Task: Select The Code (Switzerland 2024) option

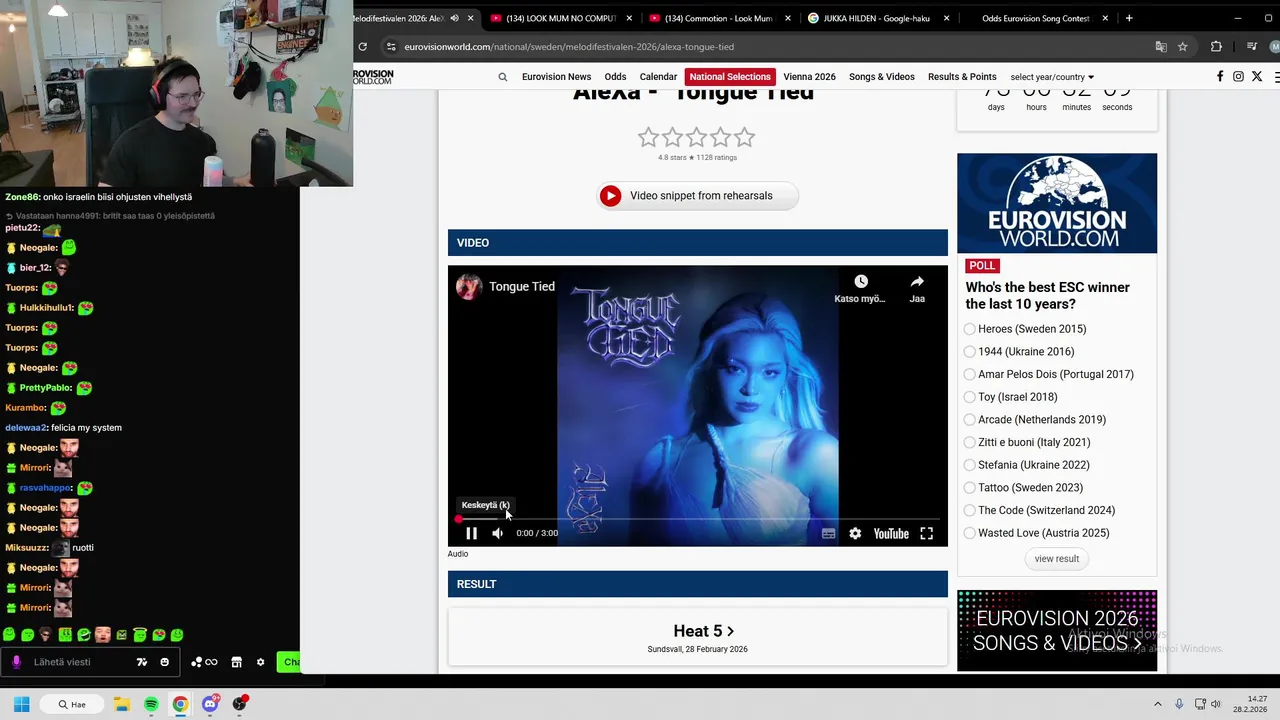Action: point(969,510)
